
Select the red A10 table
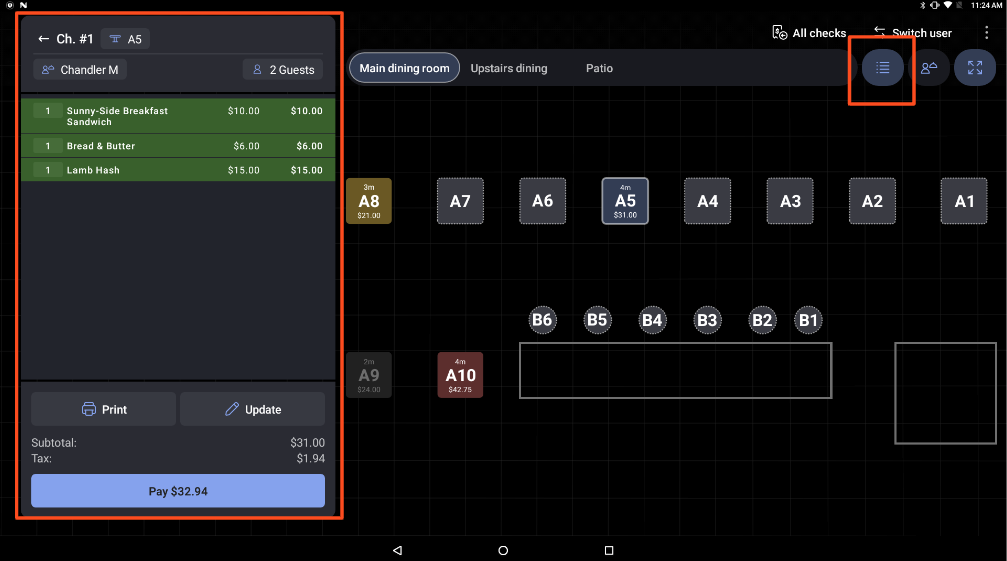(x=460, y=375)
